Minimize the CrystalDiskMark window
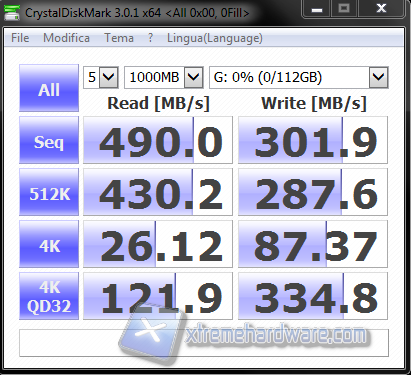Screen dimensions: 411x375 point(317,9)
